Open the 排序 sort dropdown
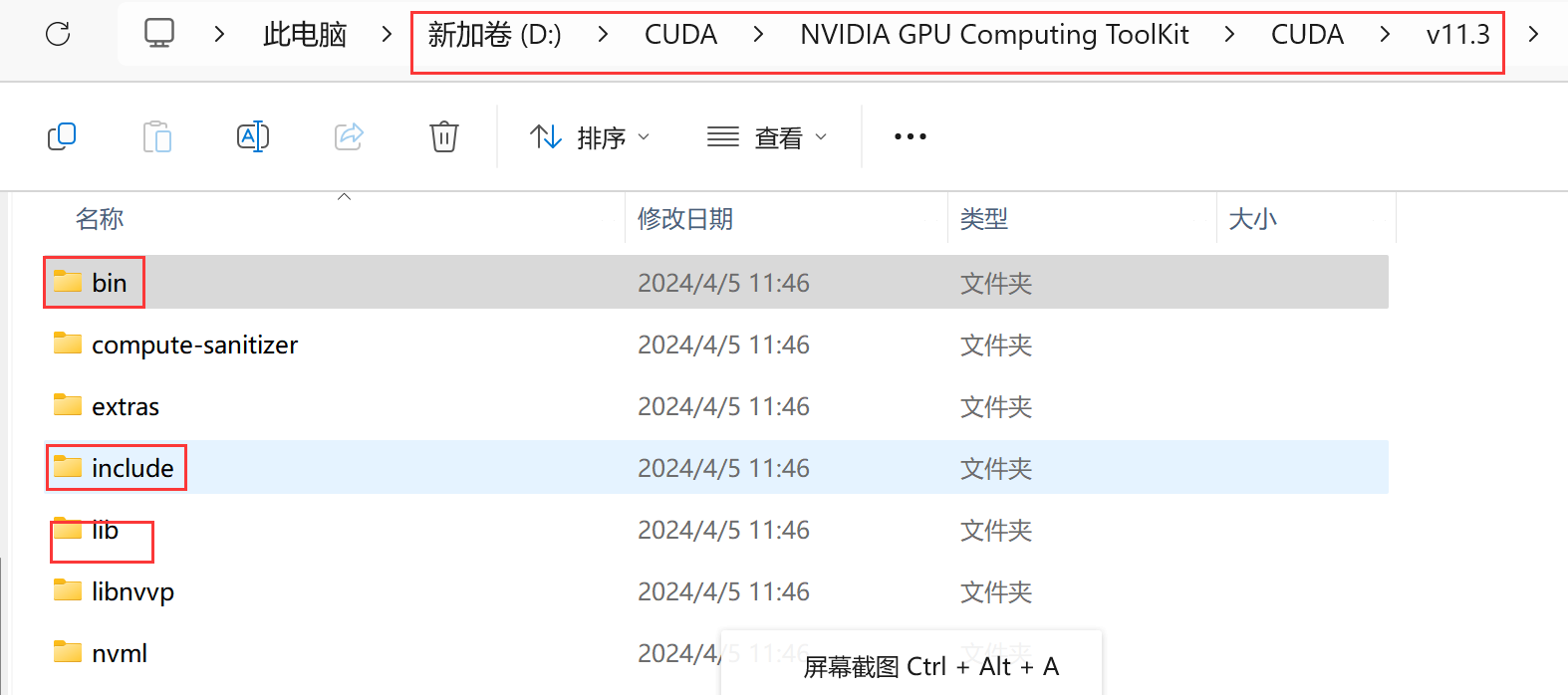 [x=590, y=136]
